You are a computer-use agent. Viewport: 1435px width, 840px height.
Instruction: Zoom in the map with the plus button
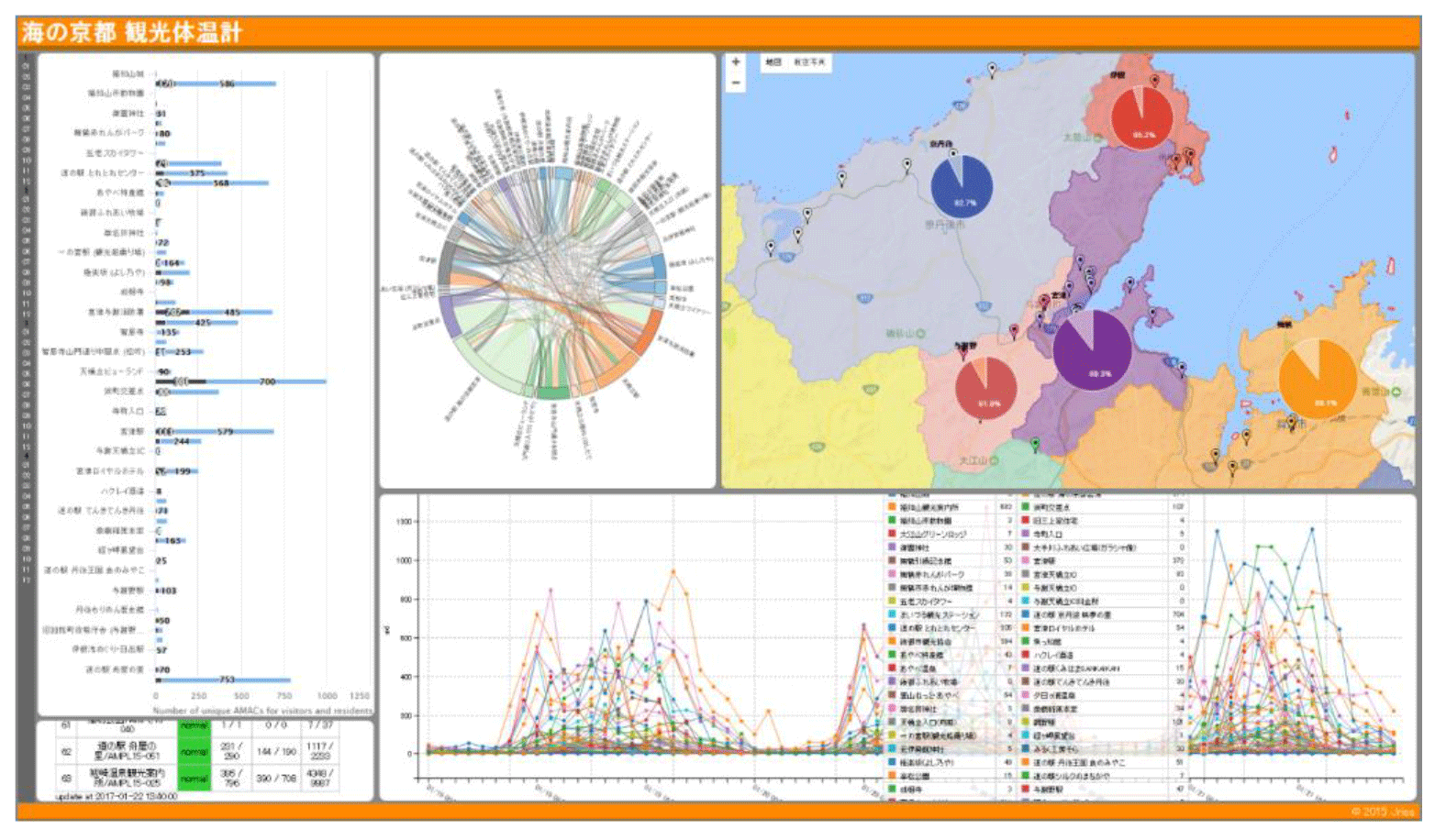[735, 62]
